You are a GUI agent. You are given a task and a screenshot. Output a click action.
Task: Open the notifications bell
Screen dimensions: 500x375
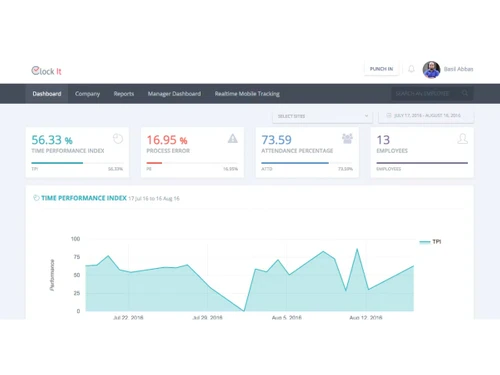tap(411, 69)
